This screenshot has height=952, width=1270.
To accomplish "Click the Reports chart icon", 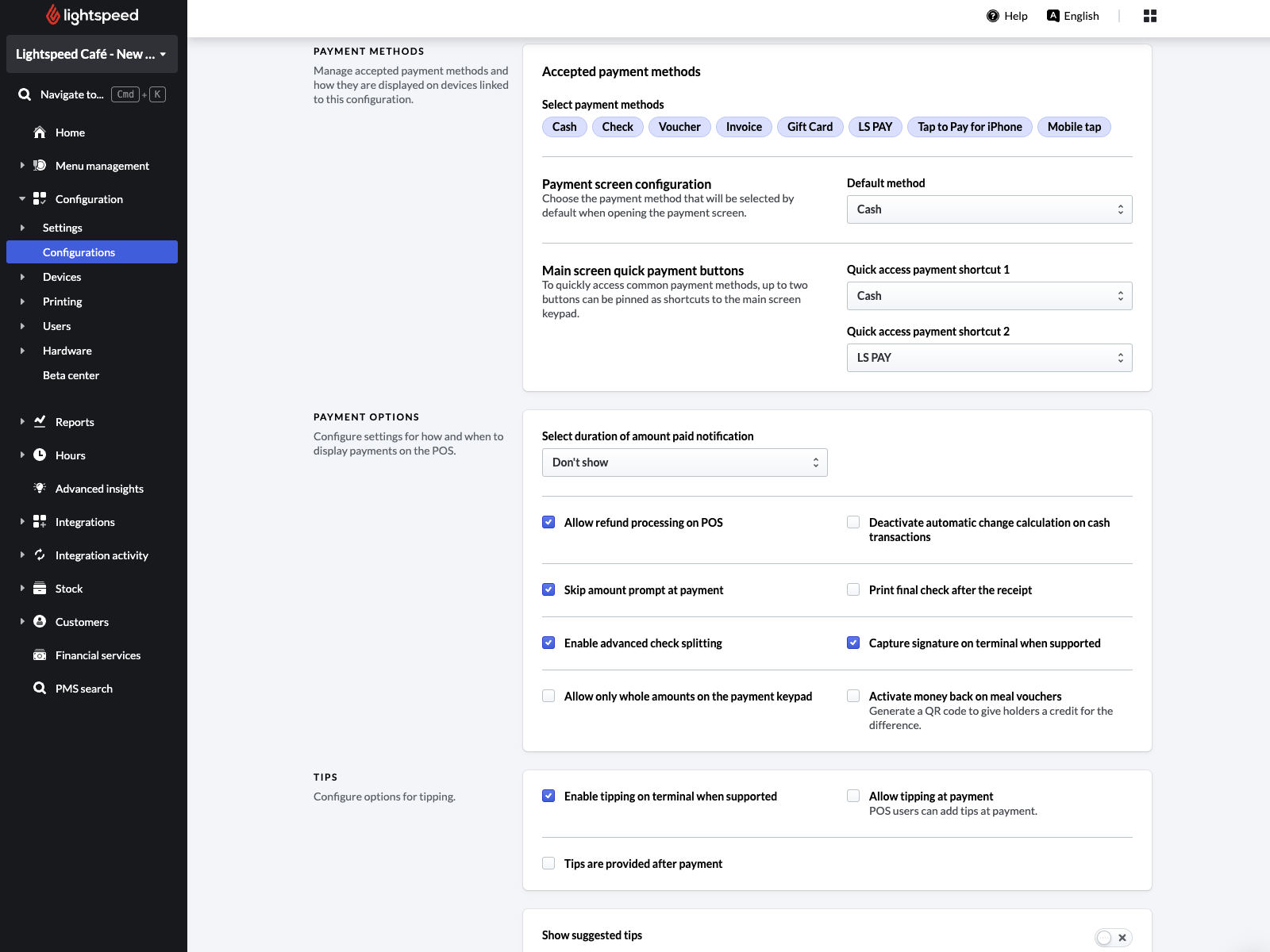I will tap(40, 422).
